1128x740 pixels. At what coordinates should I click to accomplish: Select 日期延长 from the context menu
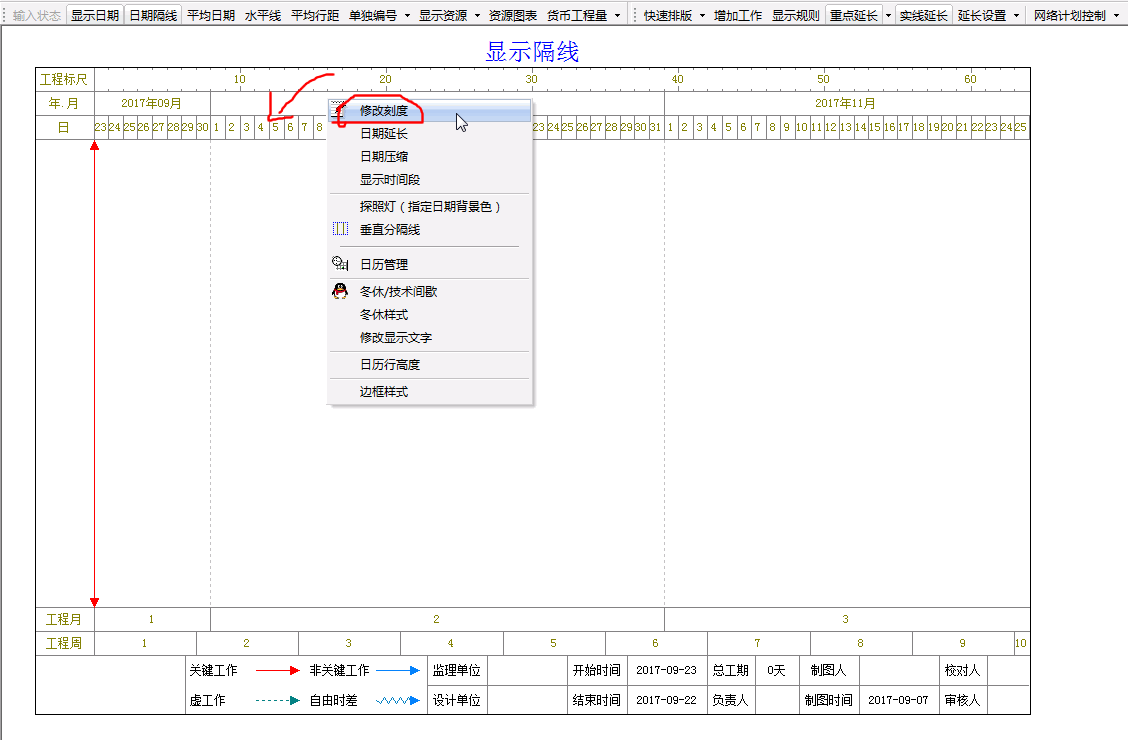pos(384,133)
